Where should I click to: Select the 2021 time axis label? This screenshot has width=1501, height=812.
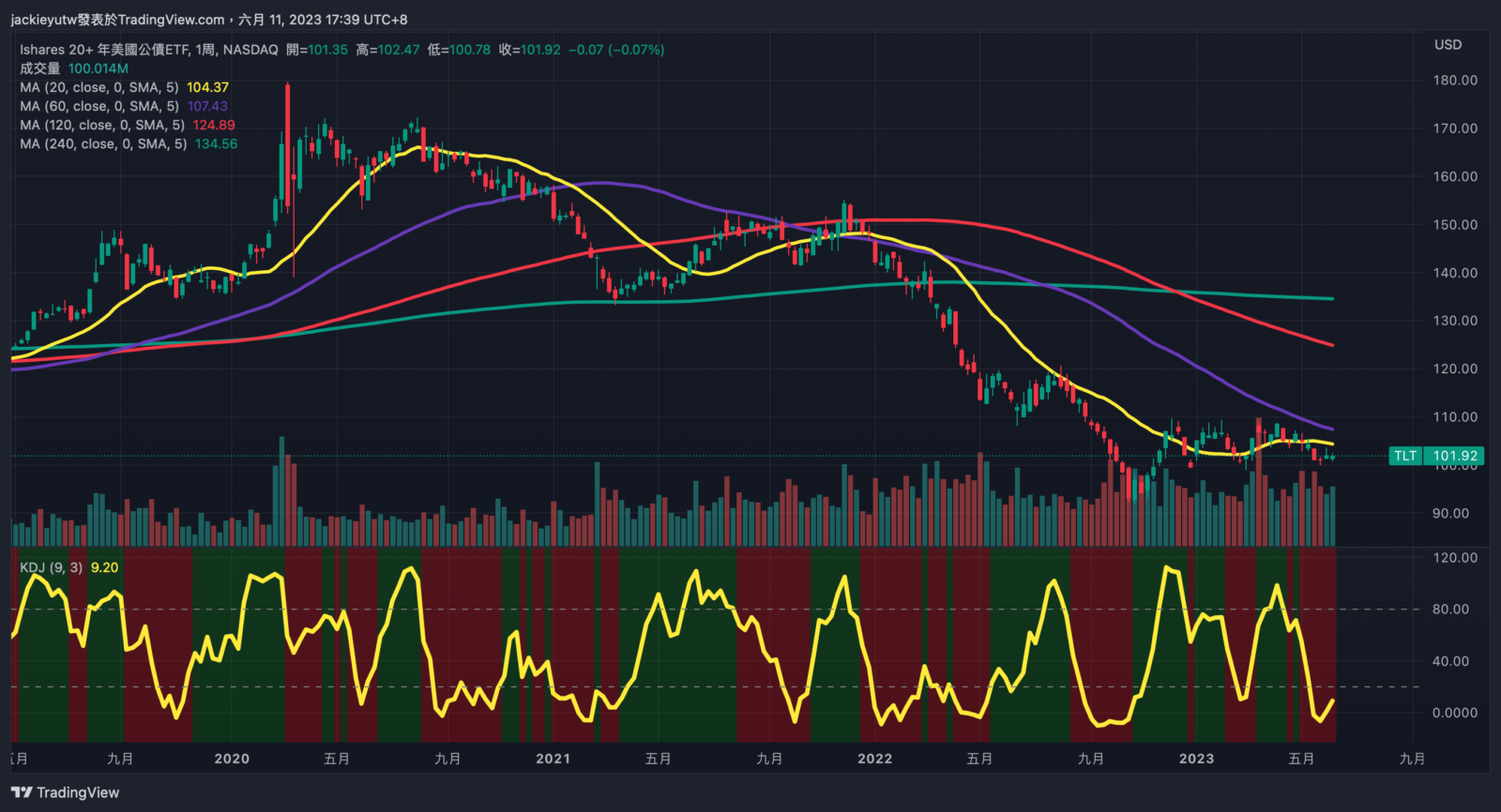(553, 759)
